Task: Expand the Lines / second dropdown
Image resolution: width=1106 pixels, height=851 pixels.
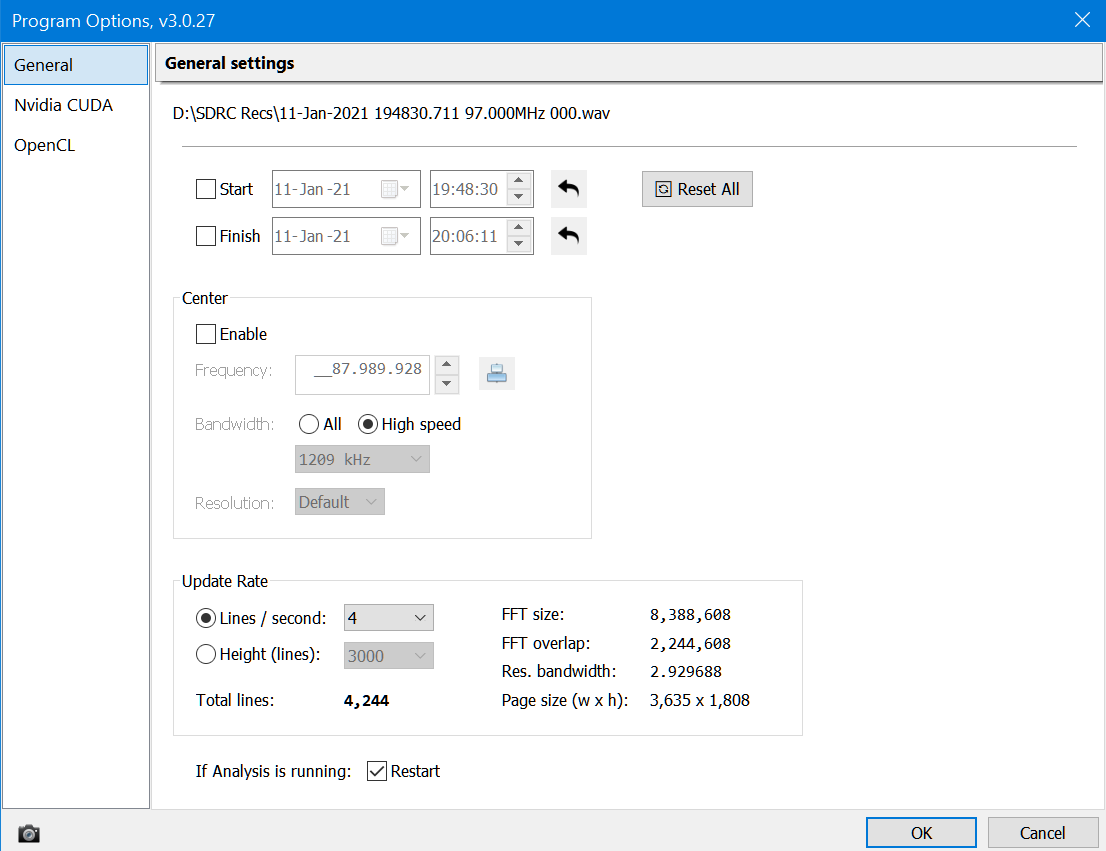Action: (x=389, y=618)
